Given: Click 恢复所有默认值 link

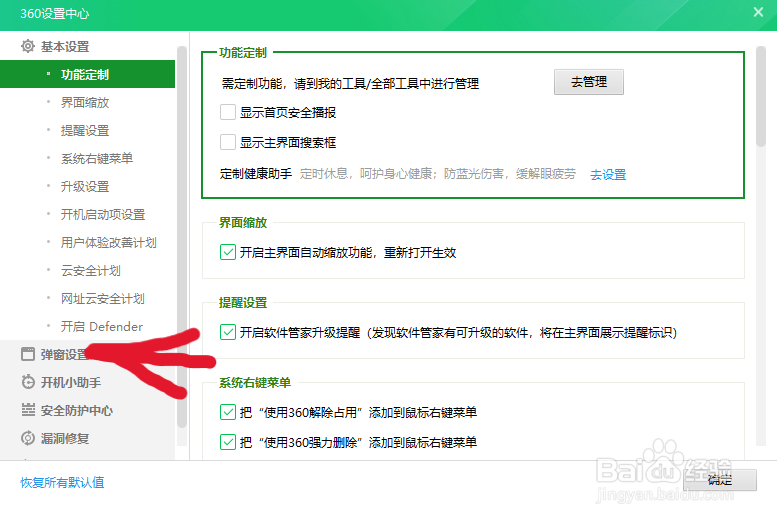Looking at the screenshot, I should coord(62,482).
